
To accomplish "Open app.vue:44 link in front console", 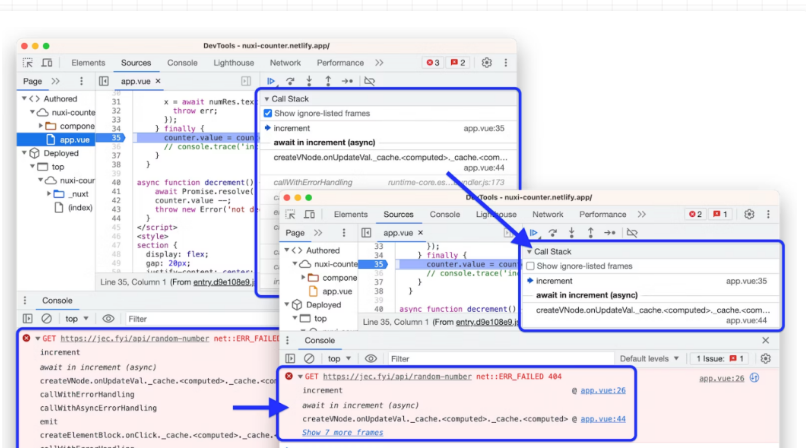I will 603,419.
